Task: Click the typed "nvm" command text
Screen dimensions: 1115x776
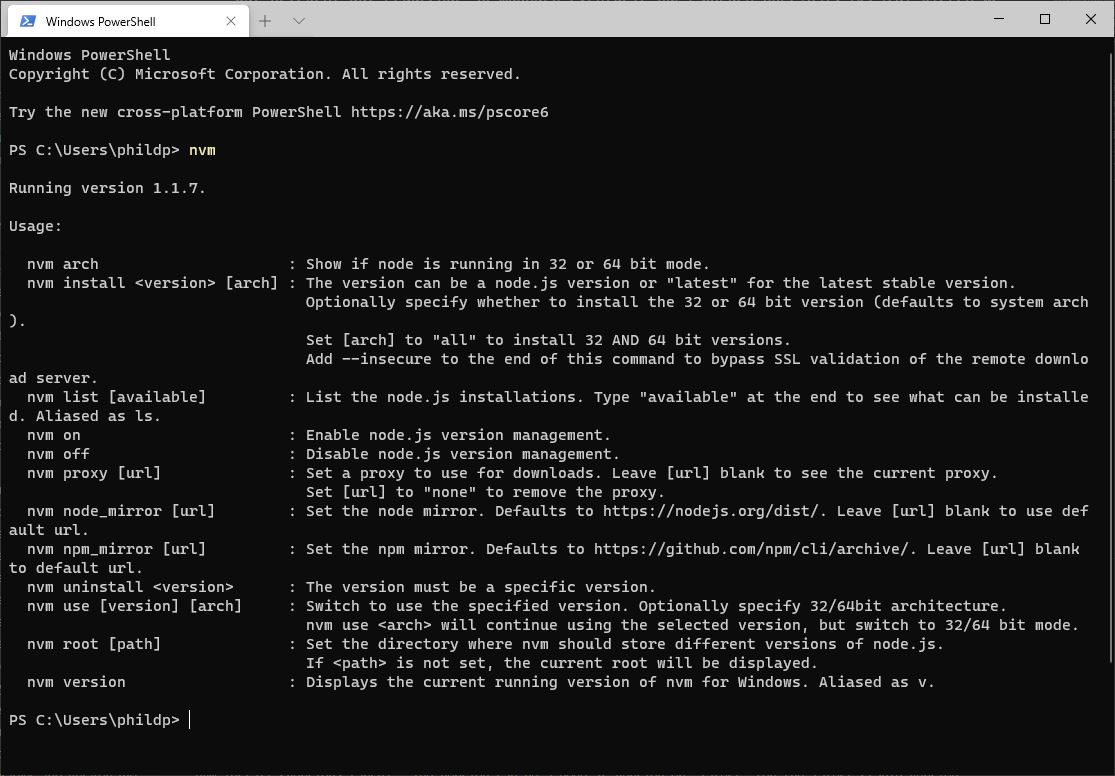Action: point(202,150)
